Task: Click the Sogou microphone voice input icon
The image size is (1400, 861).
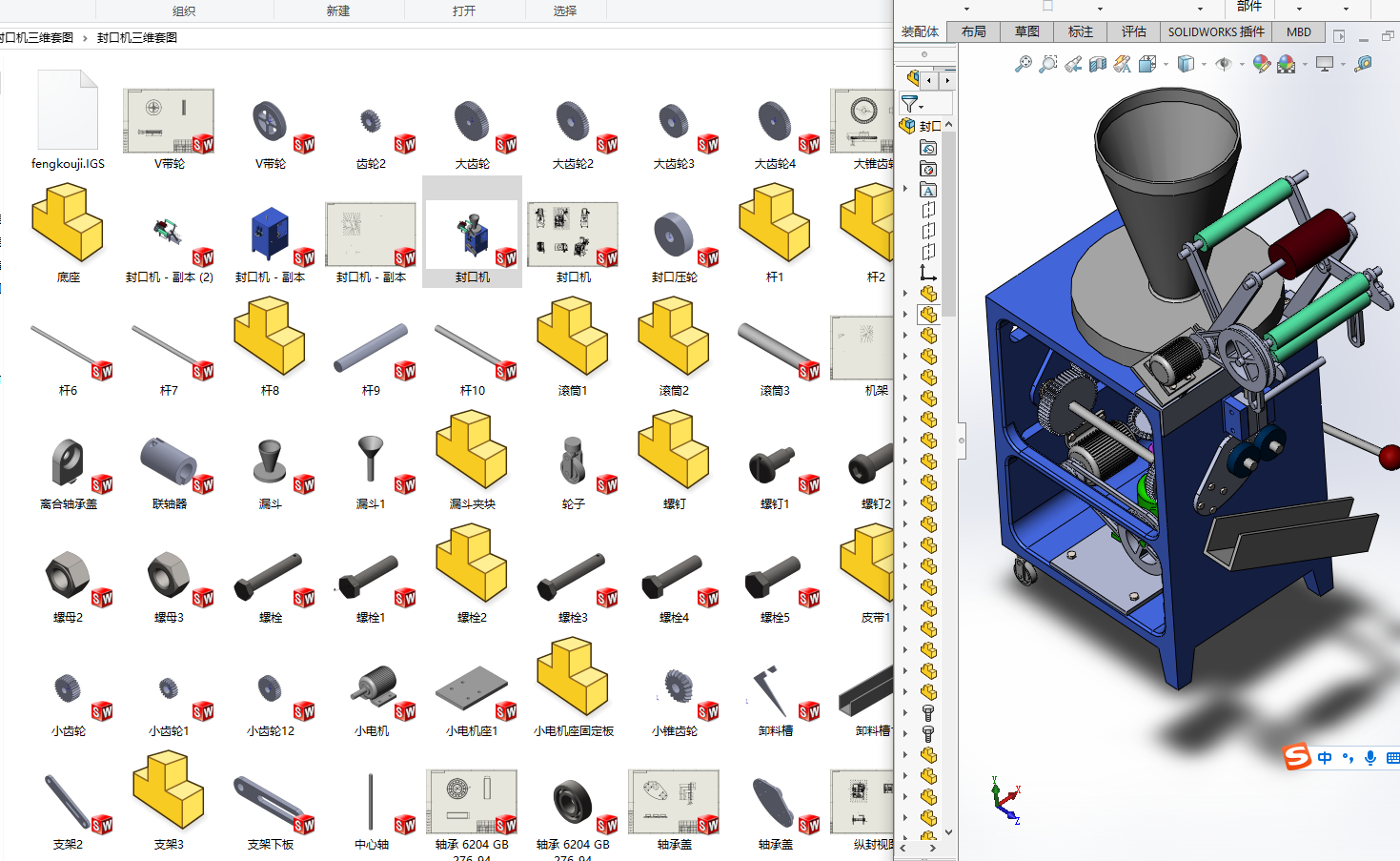Action: pos(1370,758)
